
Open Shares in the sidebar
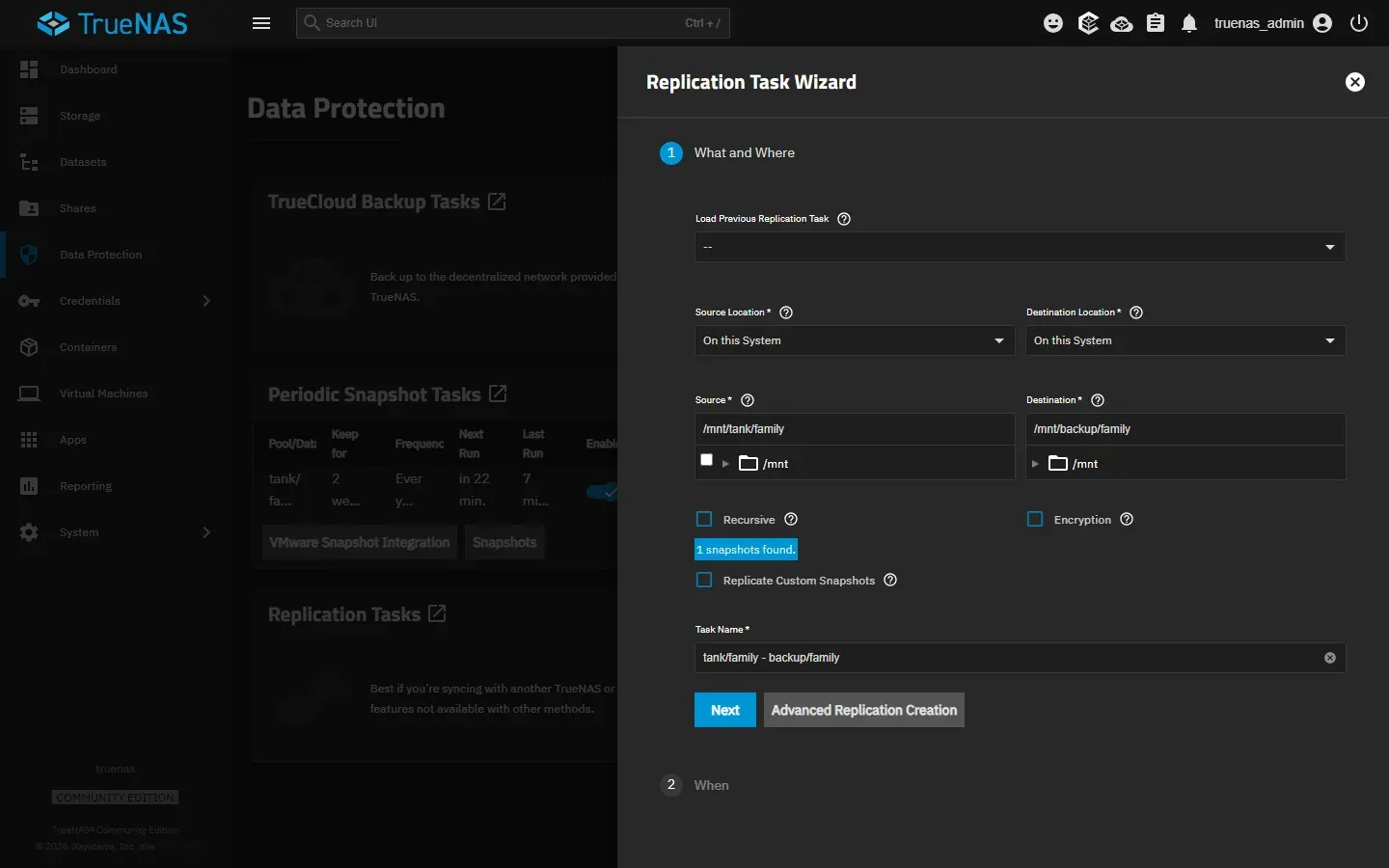pyautogui.click(x=116, y=208)
